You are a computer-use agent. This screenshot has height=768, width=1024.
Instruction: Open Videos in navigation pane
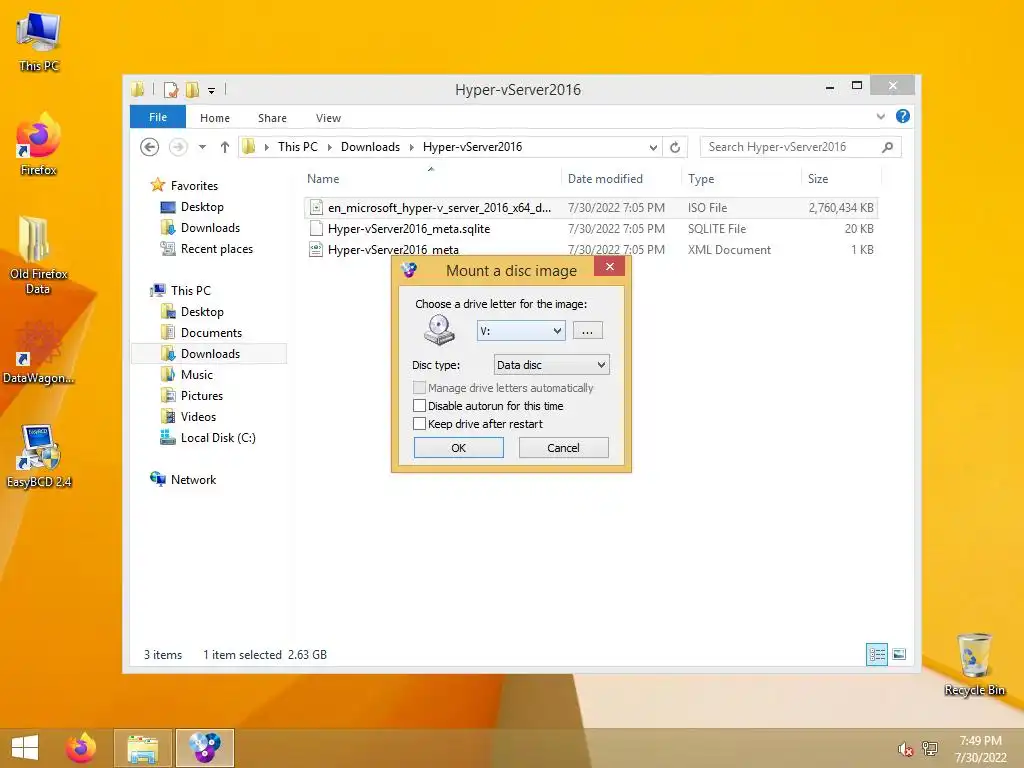click(198, 417)
